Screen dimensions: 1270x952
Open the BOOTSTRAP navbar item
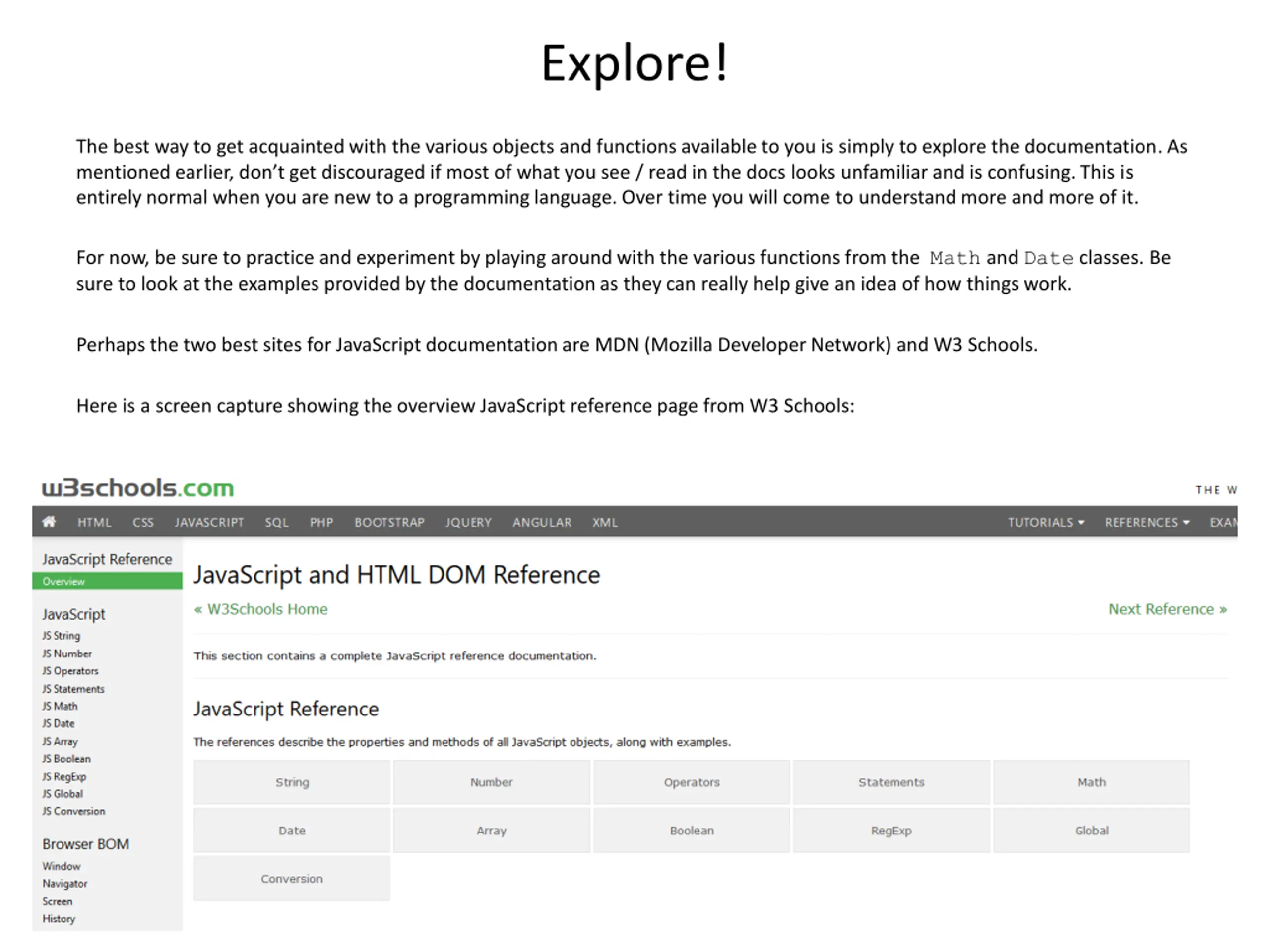coord(389,522)
